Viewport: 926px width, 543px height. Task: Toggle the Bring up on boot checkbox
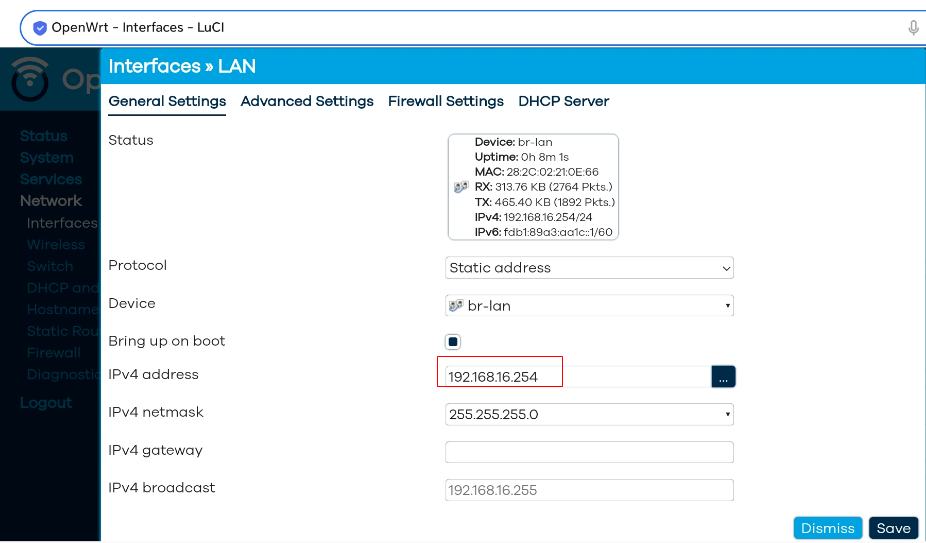point(453,342)
